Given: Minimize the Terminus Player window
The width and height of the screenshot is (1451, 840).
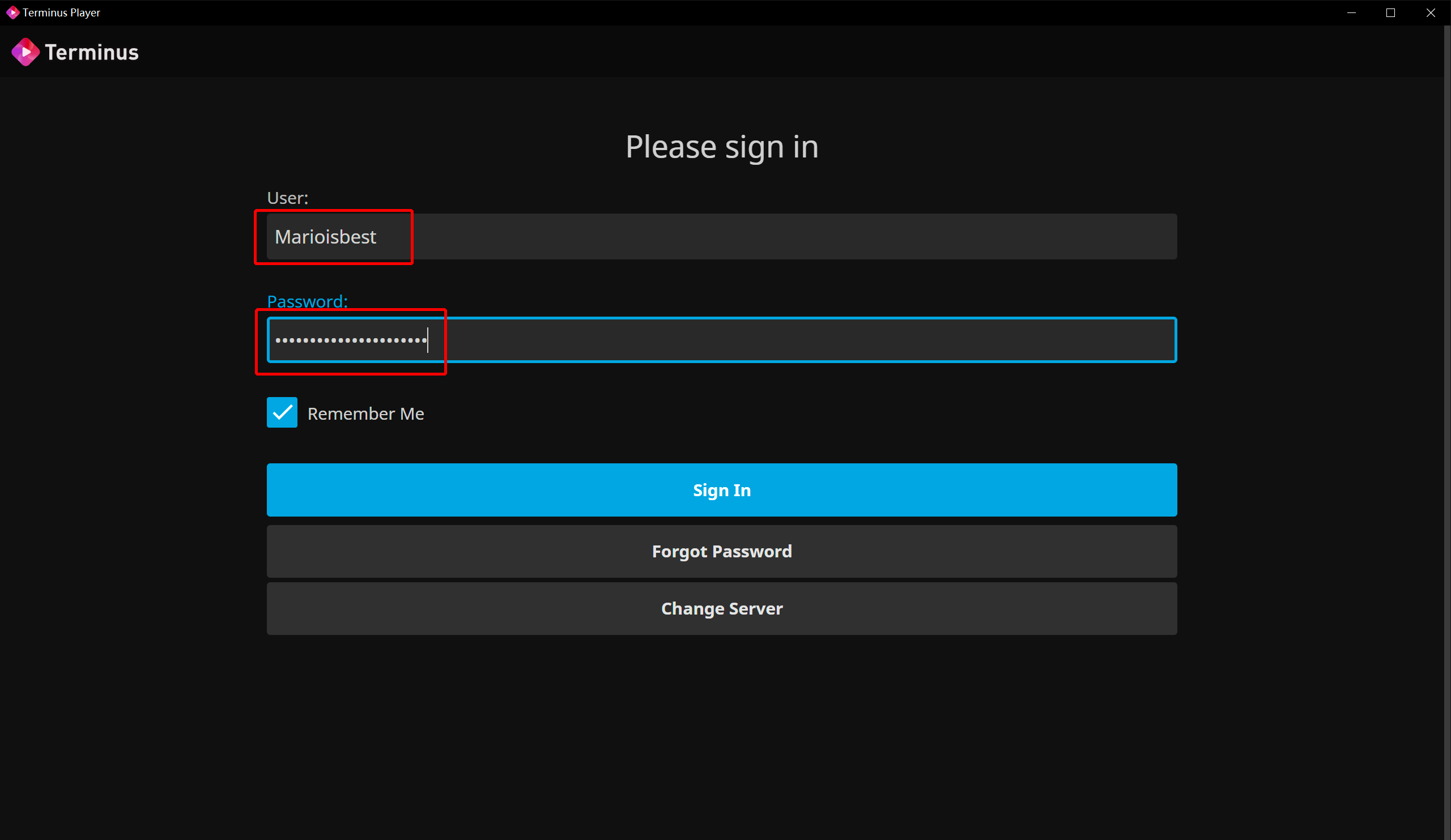Looking at the screenshot, I should click(1351, 12).
